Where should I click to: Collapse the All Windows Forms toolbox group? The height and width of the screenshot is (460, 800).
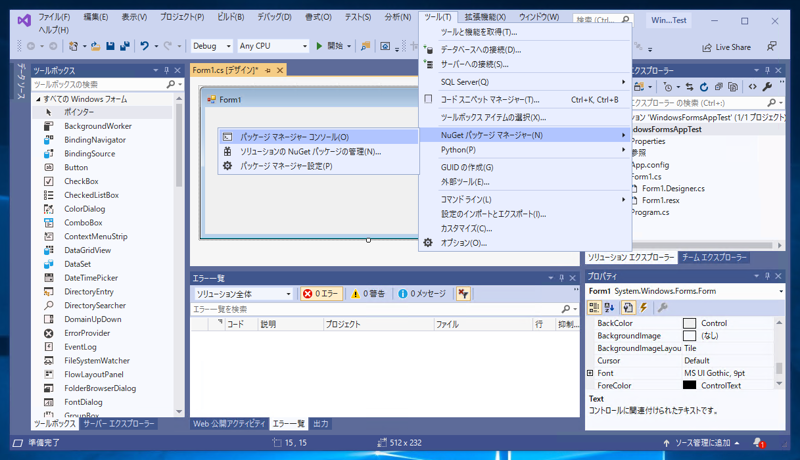38,99
